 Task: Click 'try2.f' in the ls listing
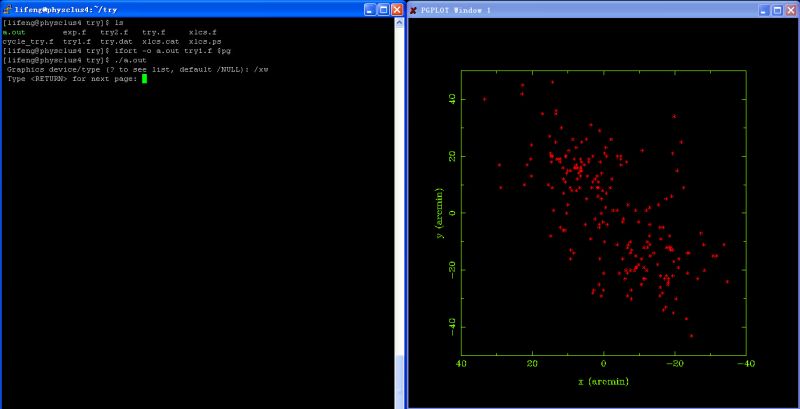[x=114, y=33]
